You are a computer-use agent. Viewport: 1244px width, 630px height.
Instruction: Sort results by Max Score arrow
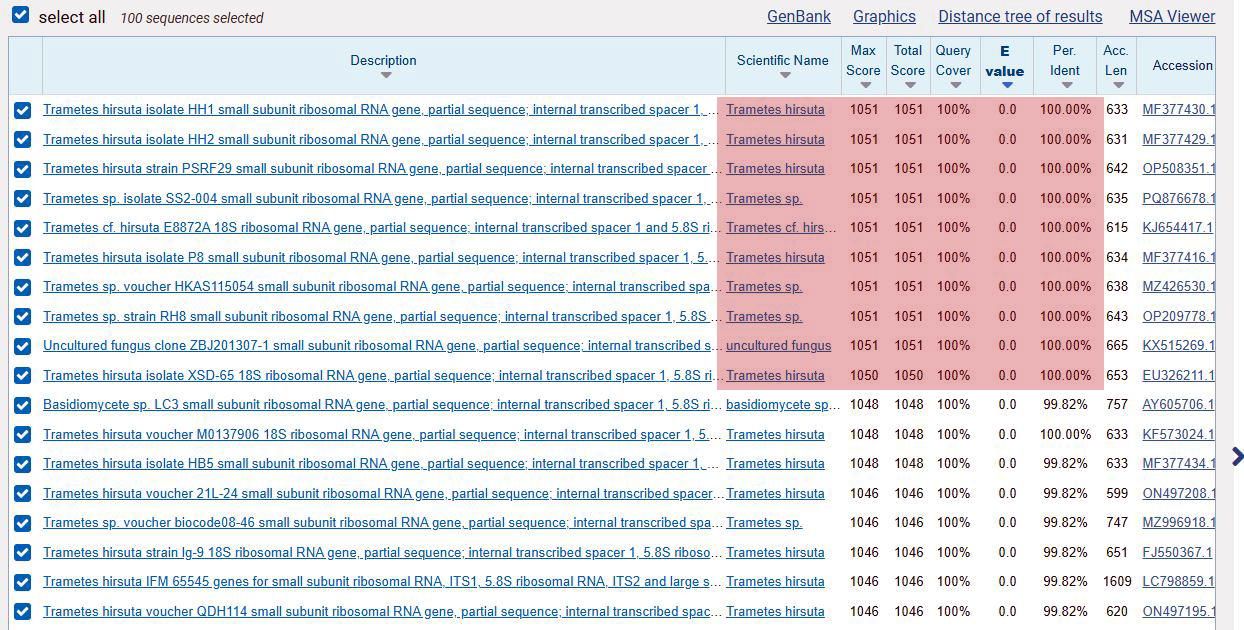point(863,86)
